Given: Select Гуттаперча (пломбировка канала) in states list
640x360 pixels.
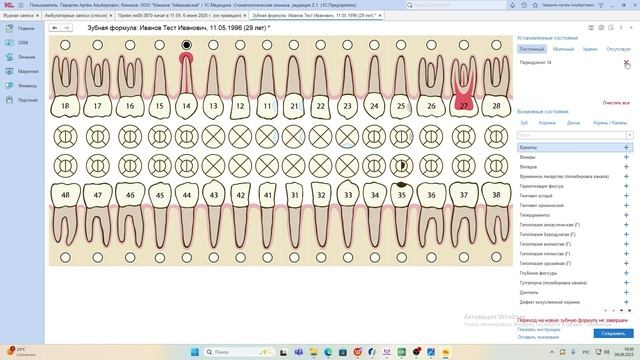Looking at the screenshot, I should point(553,283).
